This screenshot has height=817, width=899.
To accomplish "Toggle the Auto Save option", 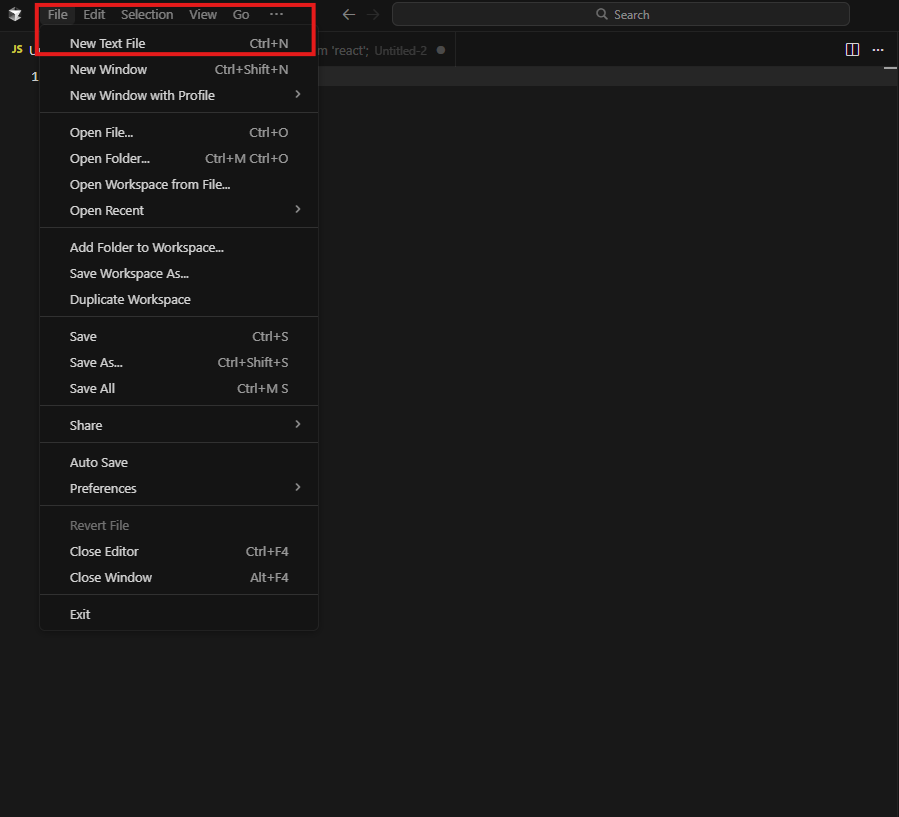I will tap(99, 462).
